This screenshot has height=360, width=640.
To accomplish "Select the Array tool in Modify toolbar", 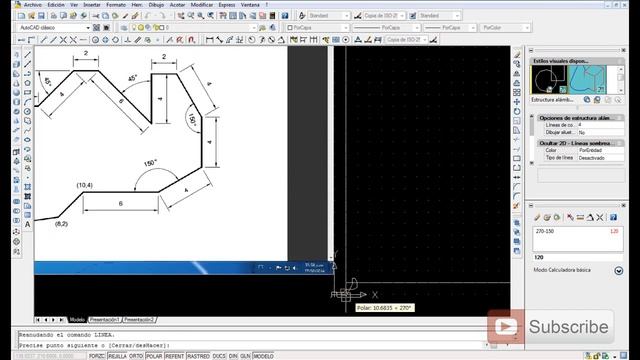I will tap(517, 92).
